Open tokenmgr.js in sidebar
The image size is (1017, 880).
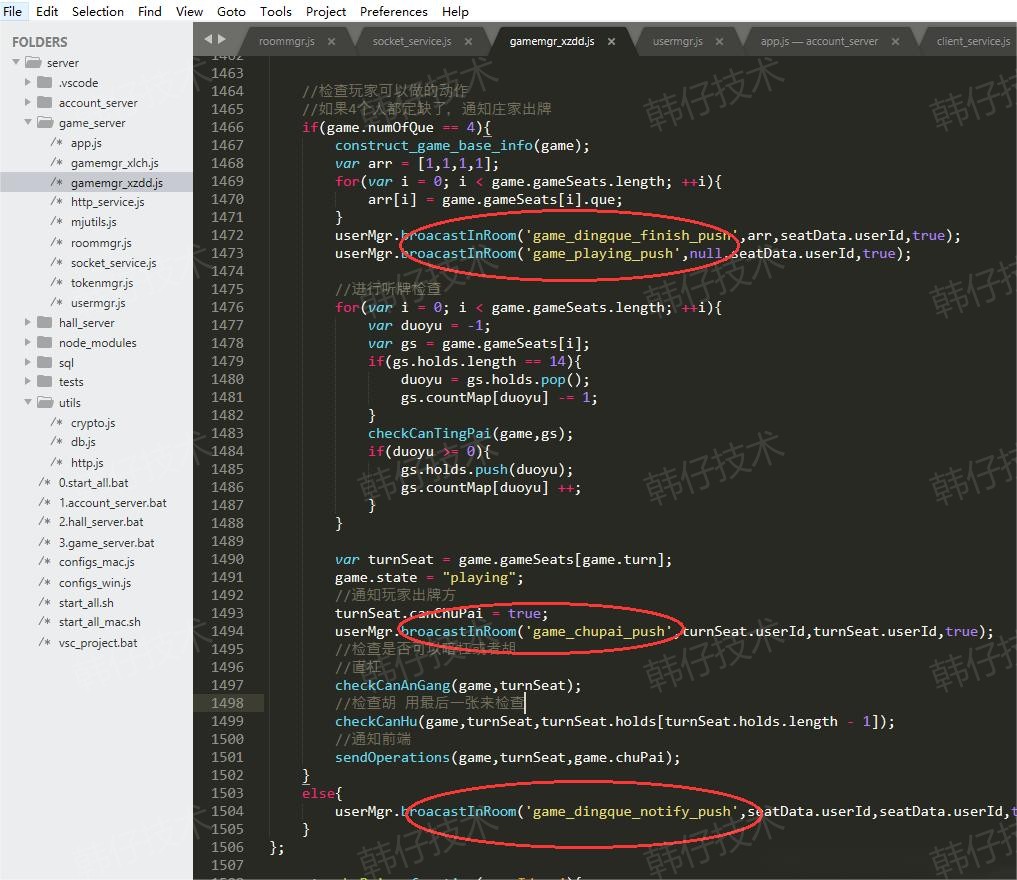pos(102,283)
